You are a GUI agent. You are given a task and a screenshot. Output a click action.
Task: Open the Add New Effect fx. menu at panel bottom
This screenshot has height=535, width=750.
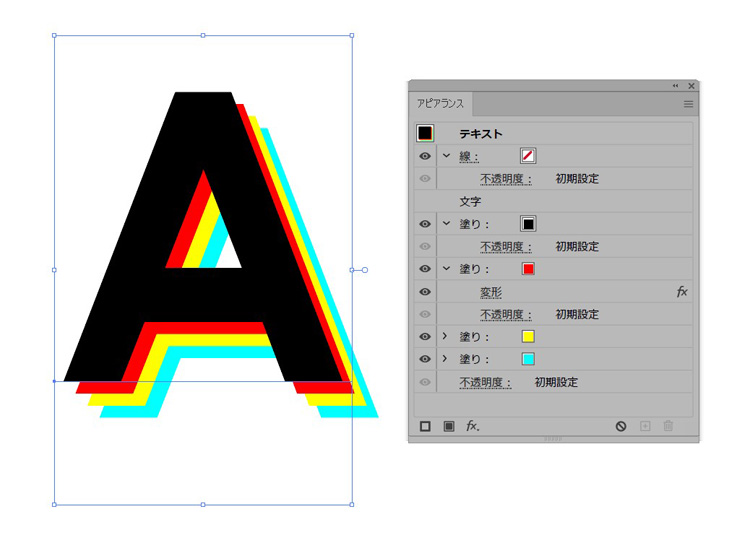pos(473,426)
